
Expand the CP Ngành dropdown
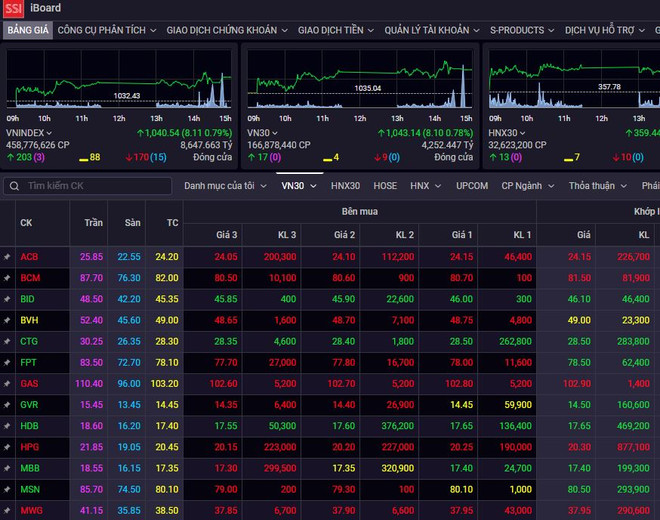pyautogui.click(x=529, y=186)
